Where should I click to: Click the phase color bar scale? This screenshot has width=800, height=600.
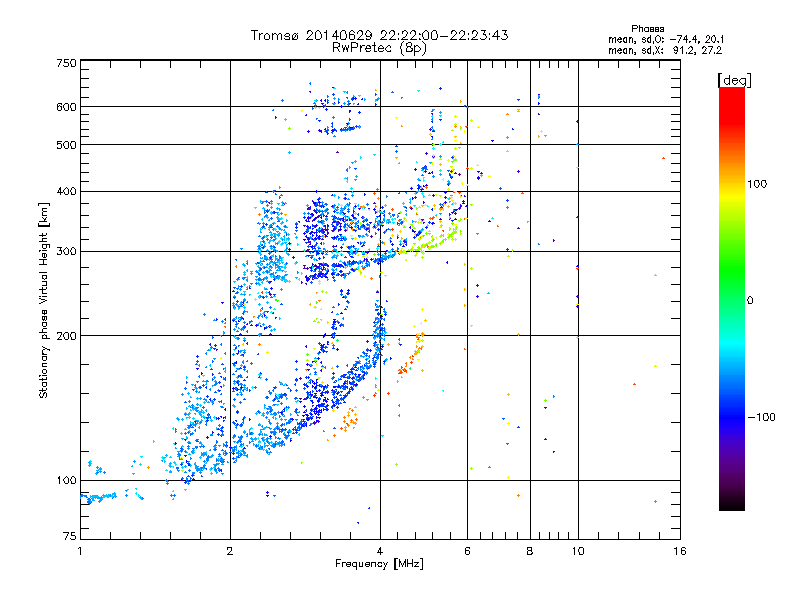point(732,298)
